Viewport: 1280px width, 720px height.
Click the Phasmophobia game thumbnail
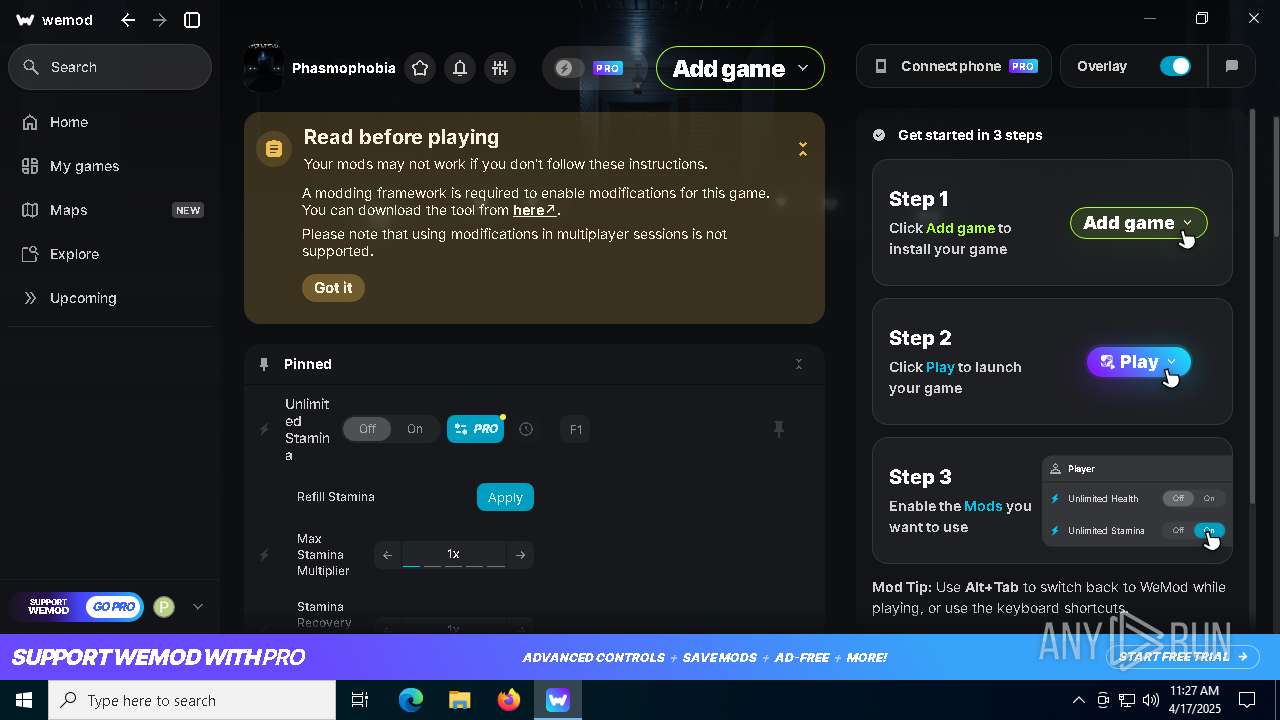pos(264,68)
